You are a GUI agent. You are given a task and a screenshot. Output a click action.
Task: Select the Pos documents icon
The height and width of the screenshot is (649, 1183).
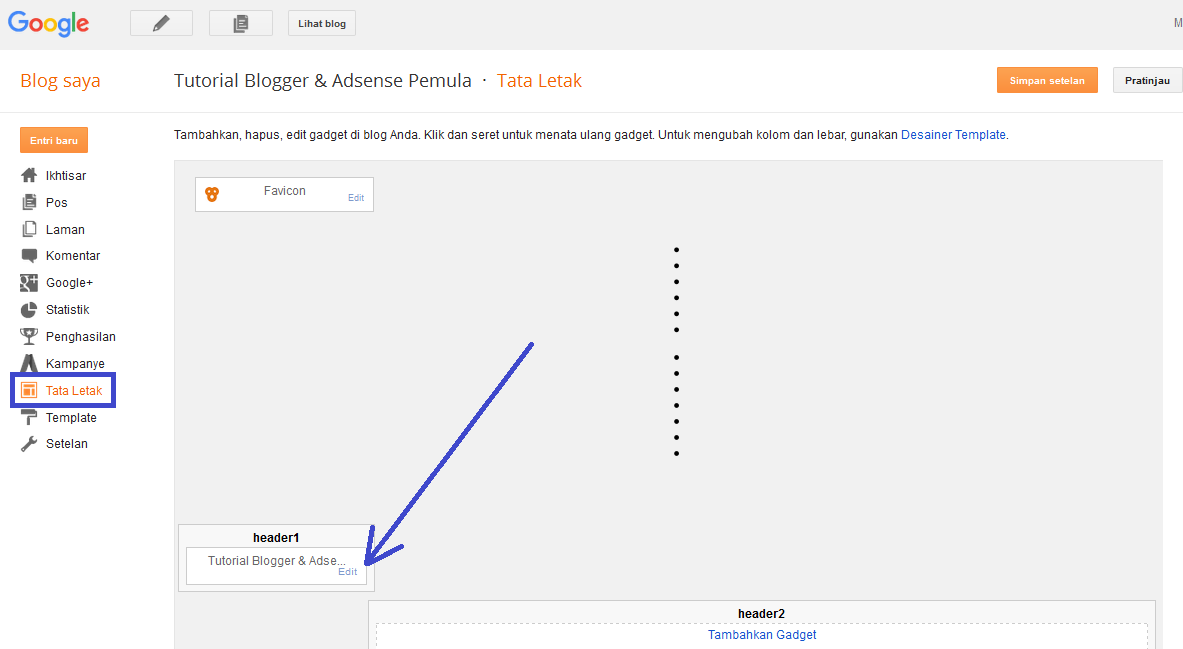tap(29, 202)
